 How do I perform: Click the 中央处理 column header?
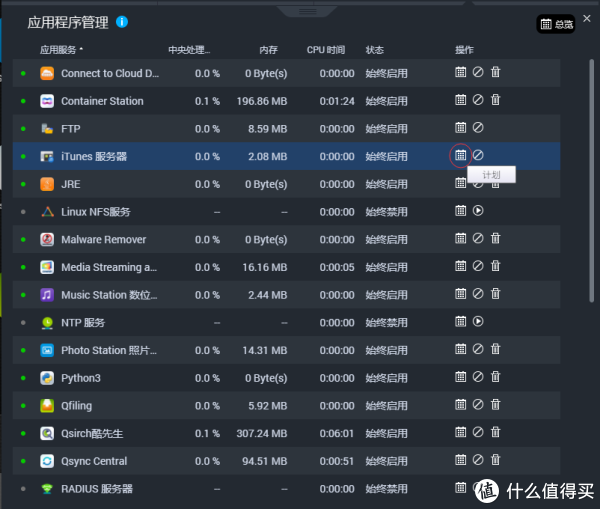(189, 49)
